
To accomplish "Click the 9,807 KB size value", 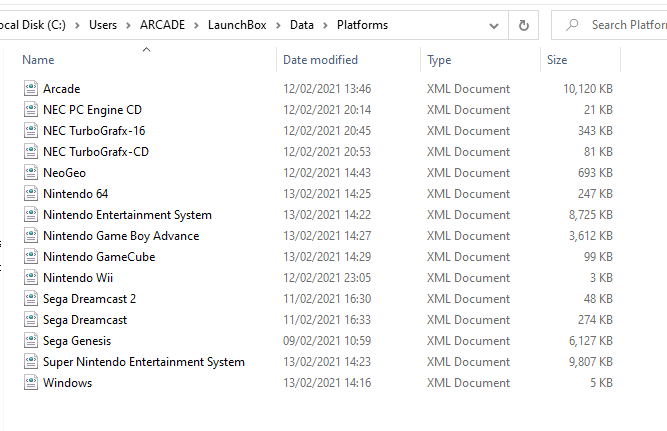I will tap(591, 362).
